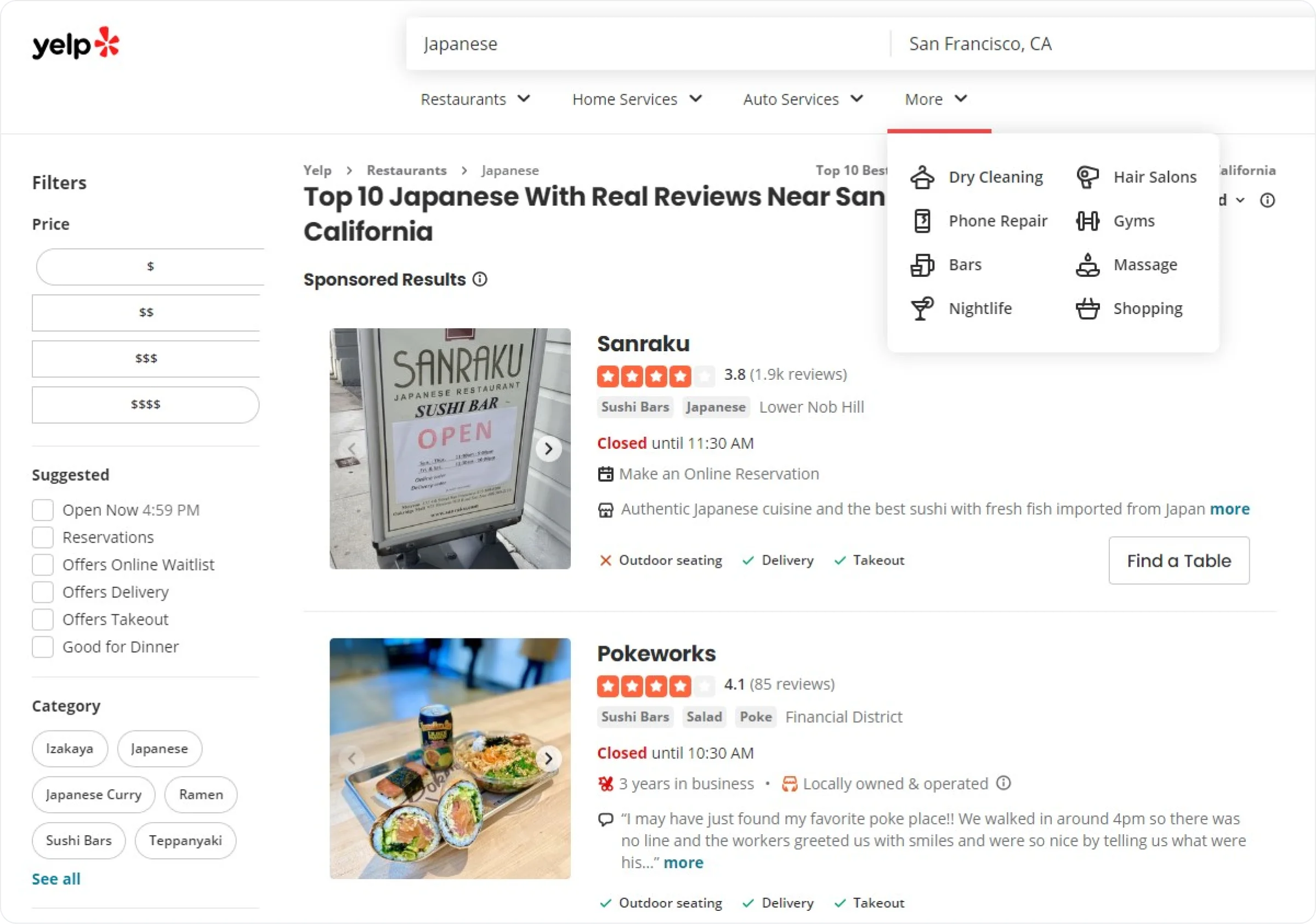The image size is (1316, 924).
Task: Enable the Open Now 4:59 PM checkbox
Action: (43, 510)
